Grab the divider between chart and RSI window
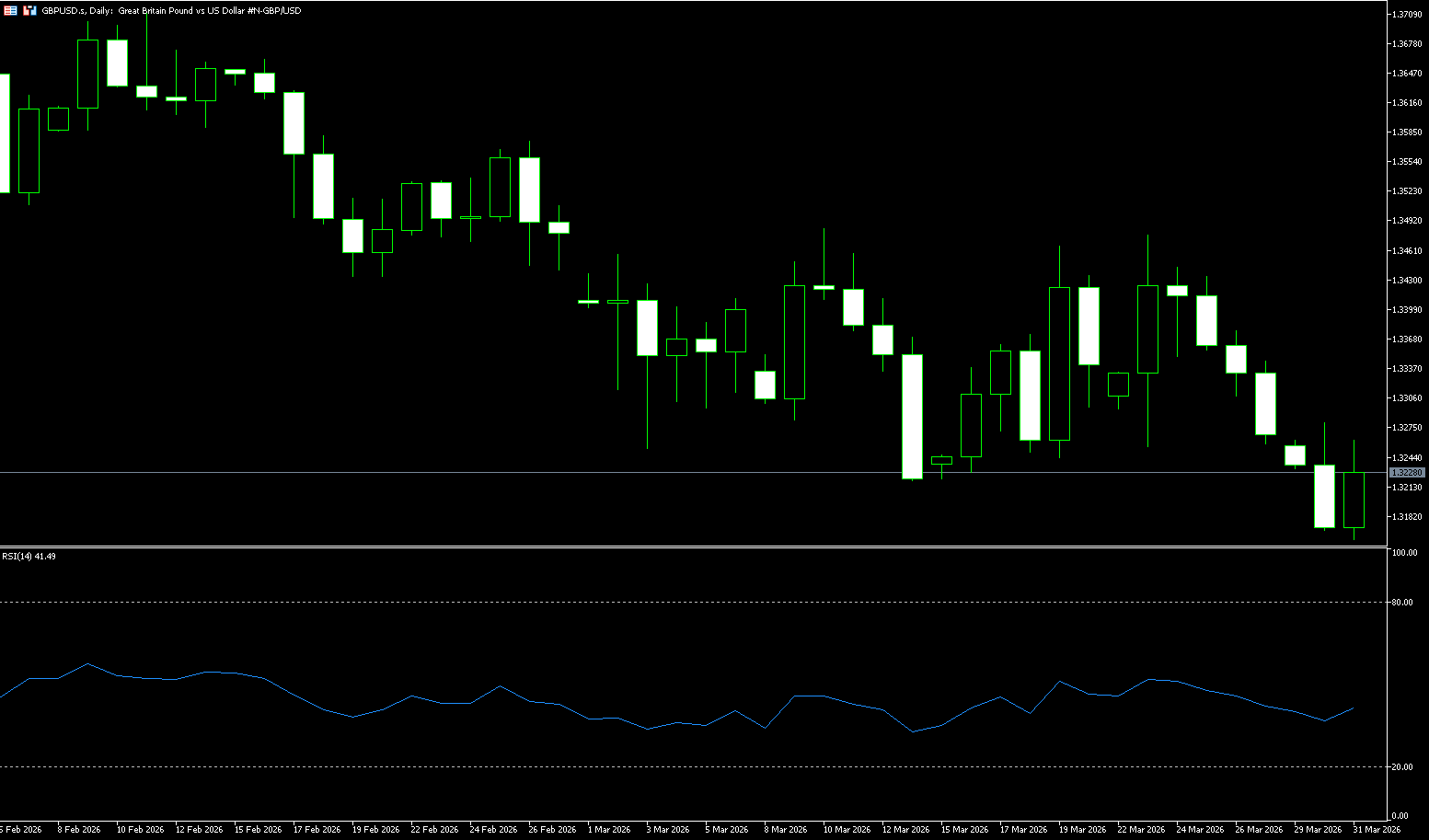Viewport: 1429px width, 840px height. pos(690,547)
